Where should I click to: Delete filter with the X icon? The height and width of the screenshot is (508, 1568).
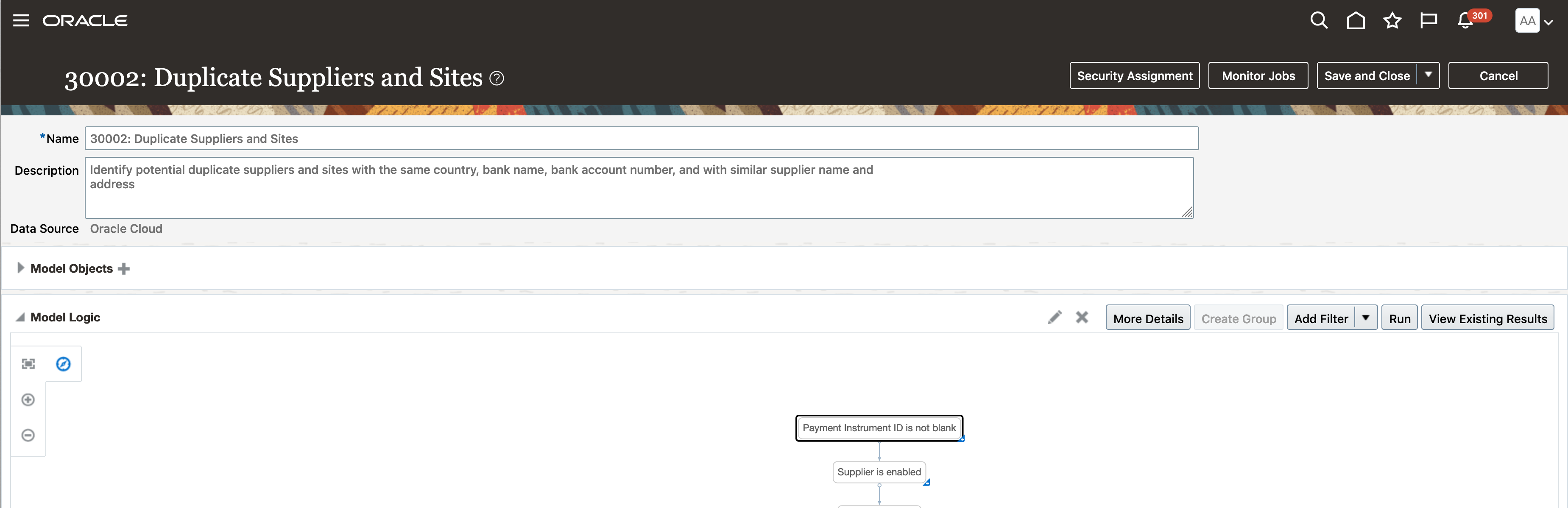pos(1082,318)
